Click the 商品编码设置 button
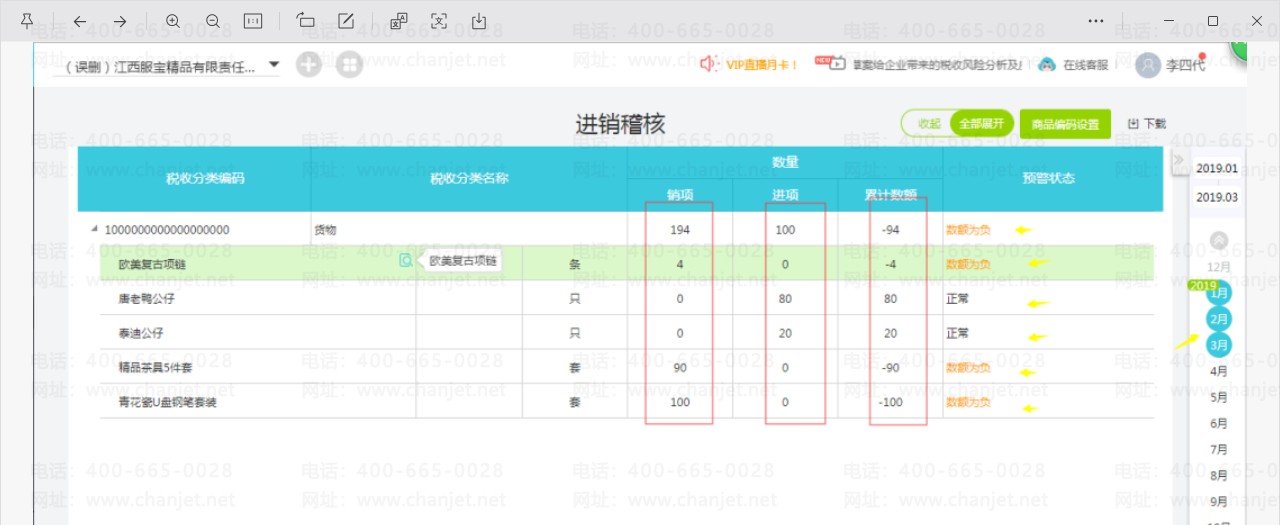1280x525 pixels. coord(1065,124)
